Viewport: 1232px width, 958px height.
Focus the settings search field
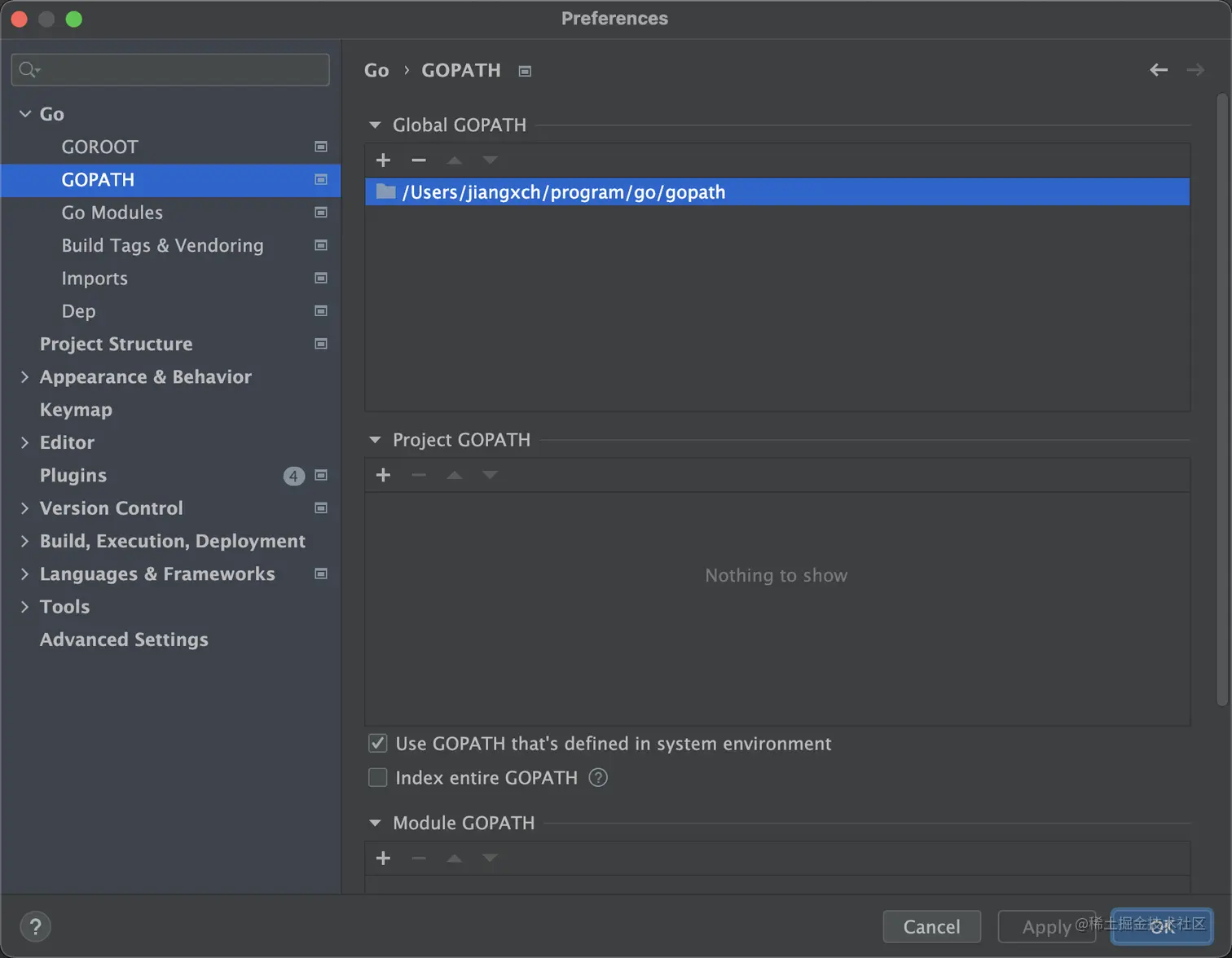(170, 70)
